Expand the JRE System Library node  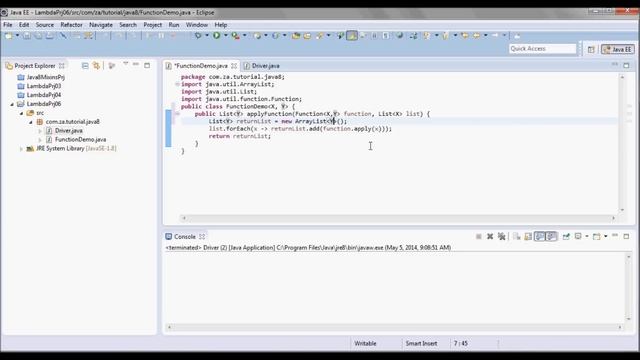(x=22, y=149)
